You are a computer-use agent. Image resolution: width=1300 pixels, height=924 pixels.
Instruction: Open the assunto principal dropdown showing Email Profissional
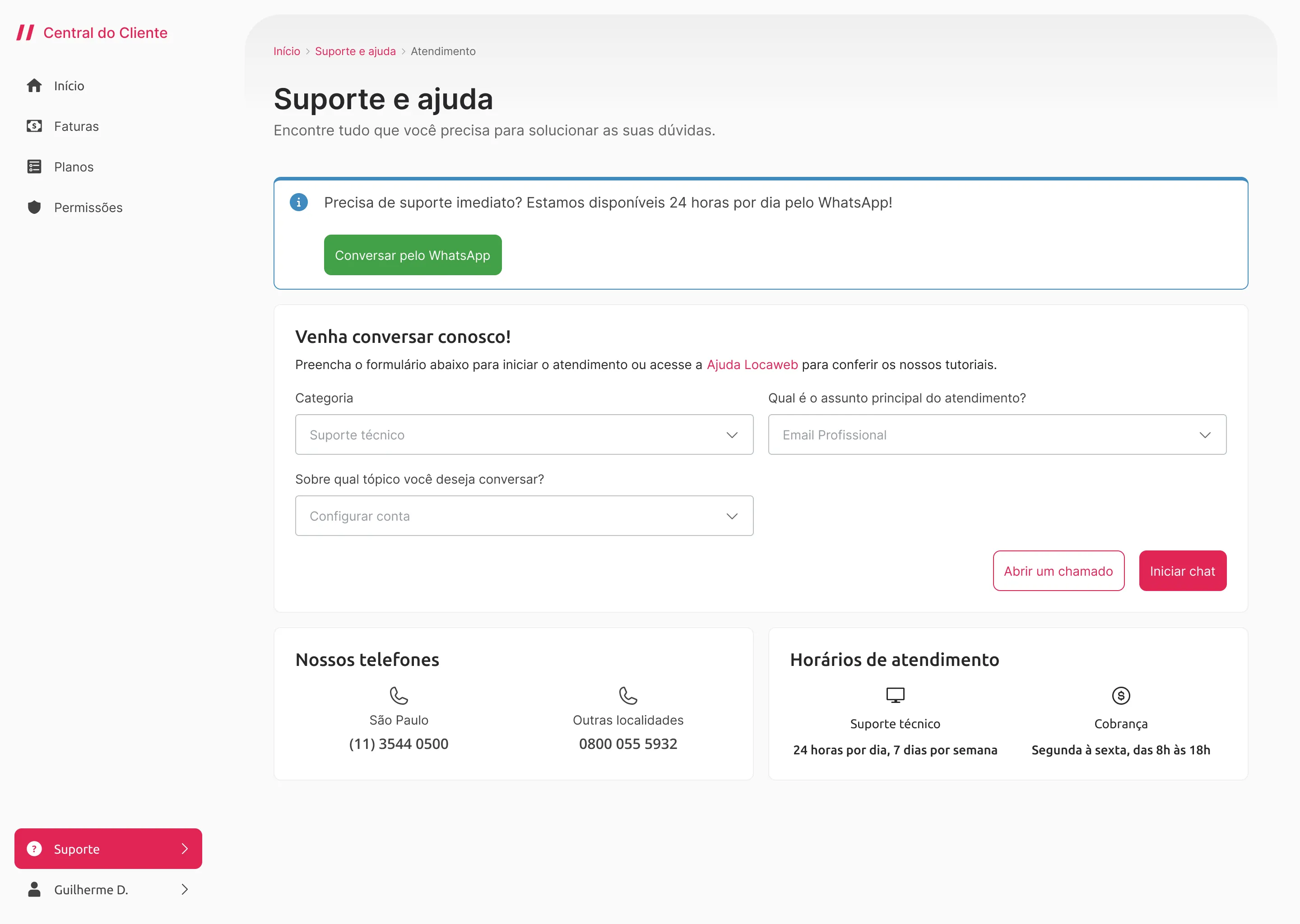pyautogui.click(x=997, y=434)
